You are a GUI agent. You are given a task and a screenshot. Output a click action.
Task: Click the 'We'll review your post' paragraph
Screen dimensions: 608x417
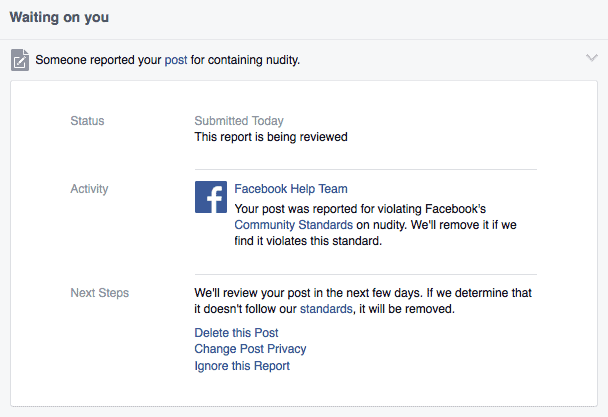coord(363,301)
